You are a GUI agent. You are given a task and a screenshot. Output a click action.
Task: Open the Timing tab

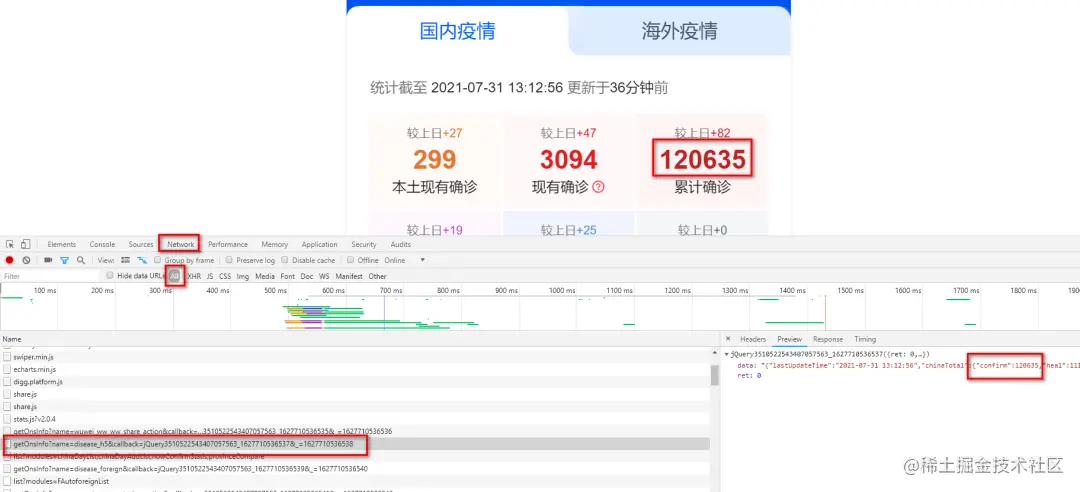pyautogui.click(x=865, y=340)
